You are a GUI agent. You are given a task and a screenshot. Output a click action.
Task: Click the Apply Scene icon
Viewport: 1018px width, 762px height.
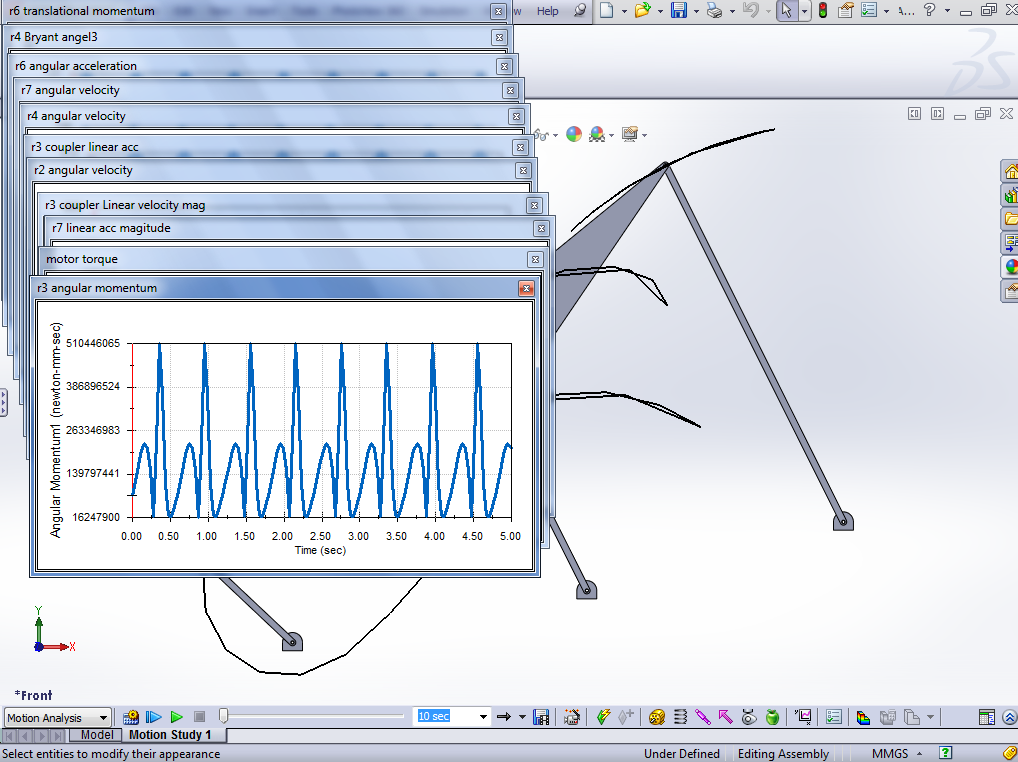click(x=597, y=134)
